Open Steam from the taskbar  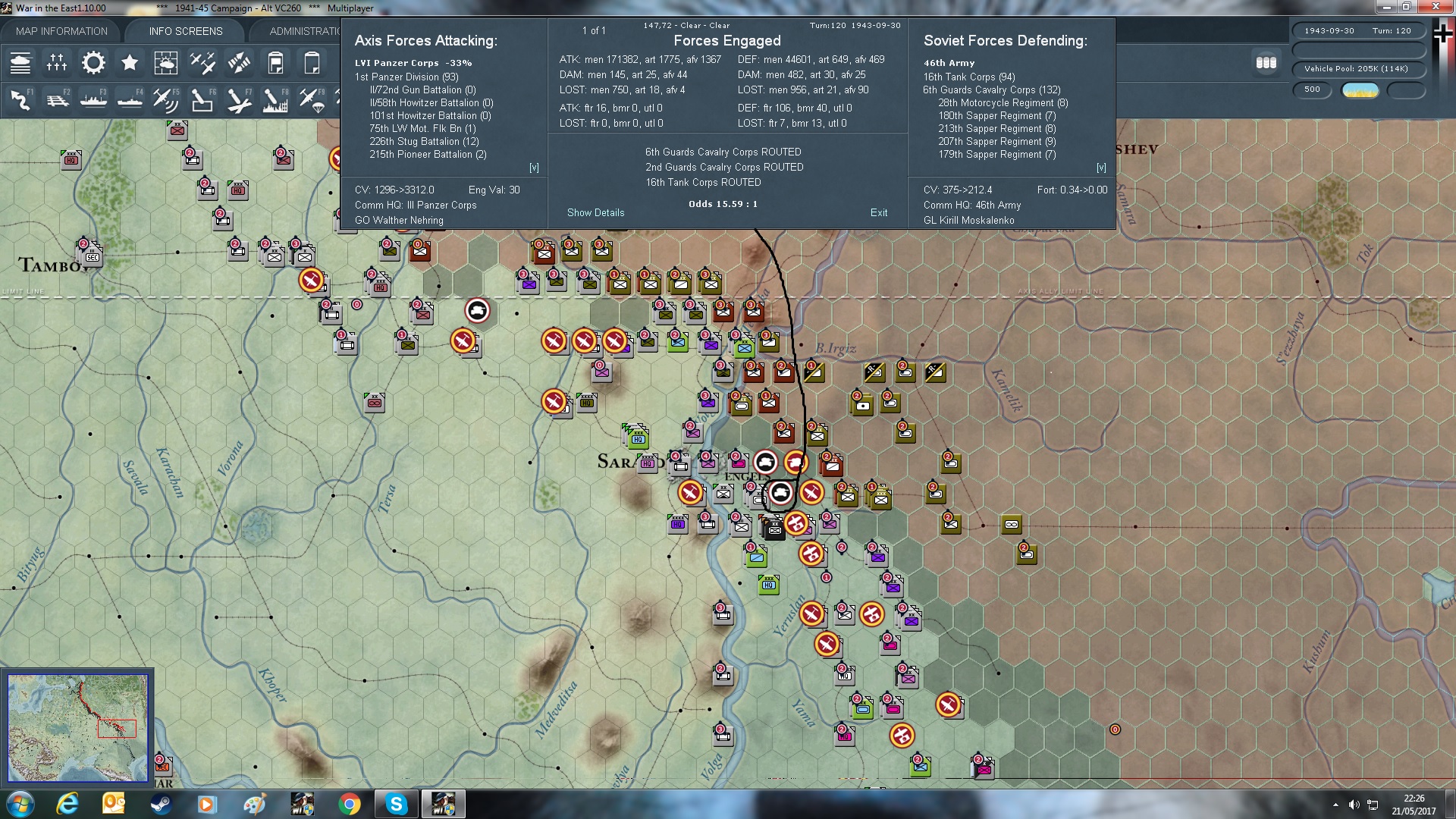click(x=161, y=804)
